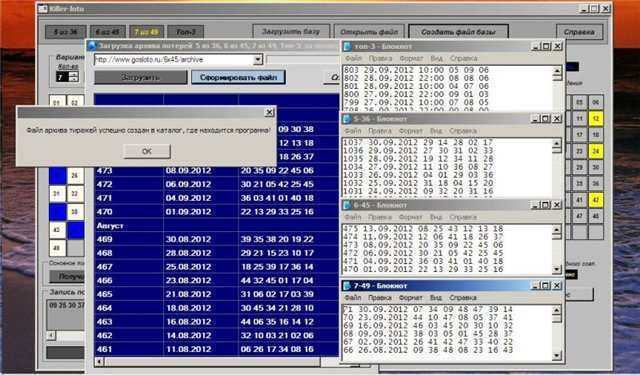Increase the Кол-во variant count spinner

pyautogui.click(x=73, y=74)
